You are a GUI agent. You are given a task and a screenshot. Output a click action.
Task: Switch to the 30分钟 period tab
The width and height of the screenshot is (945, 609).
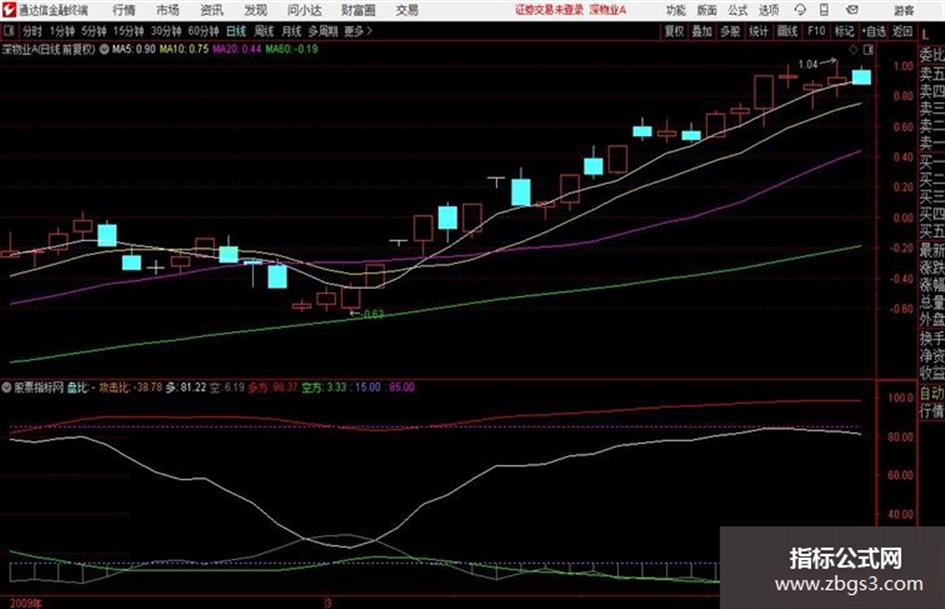coord(166,31)
